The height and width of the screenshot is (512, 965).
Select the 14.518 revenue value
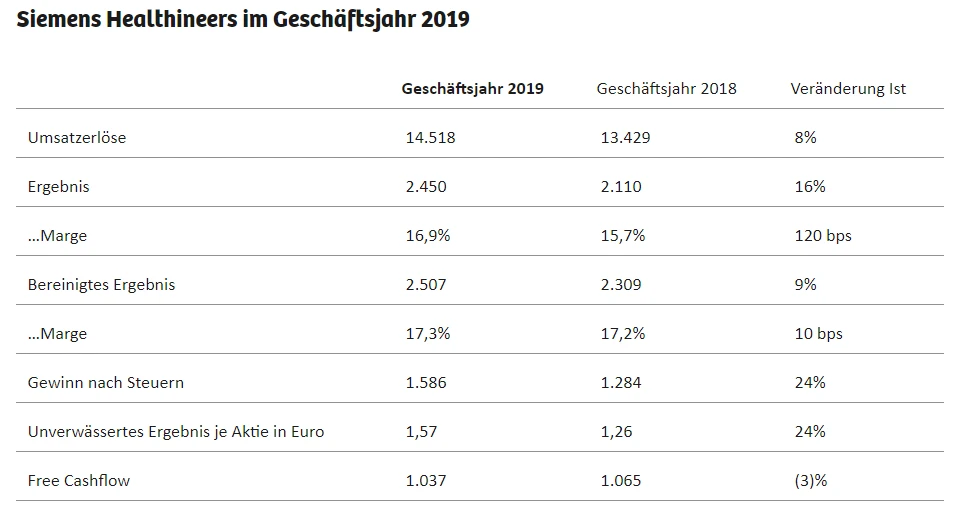[430, 137]
